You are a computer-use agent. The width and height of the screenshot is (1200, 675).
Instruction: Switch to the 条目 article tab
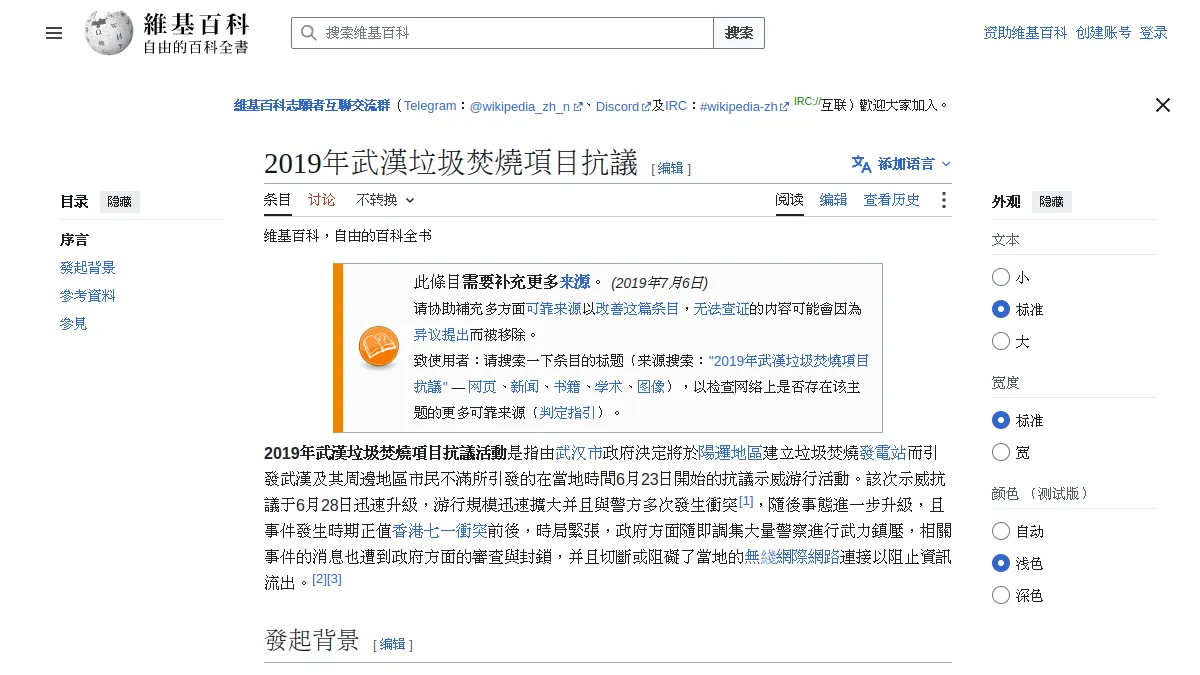278,200
